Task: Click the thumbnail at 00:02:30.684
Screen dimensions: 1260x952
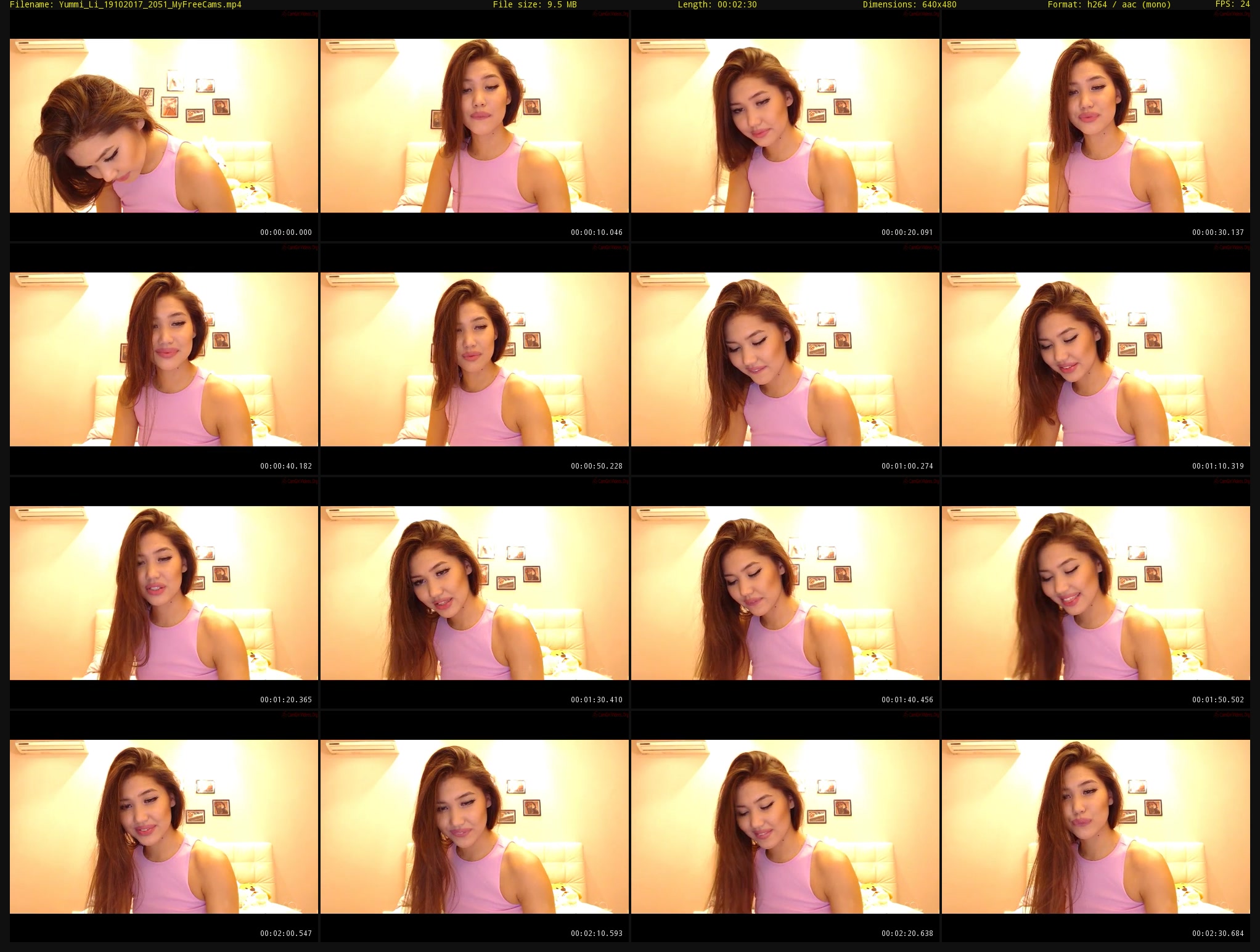Action: pyautogui.click(x=1096, y=827)
